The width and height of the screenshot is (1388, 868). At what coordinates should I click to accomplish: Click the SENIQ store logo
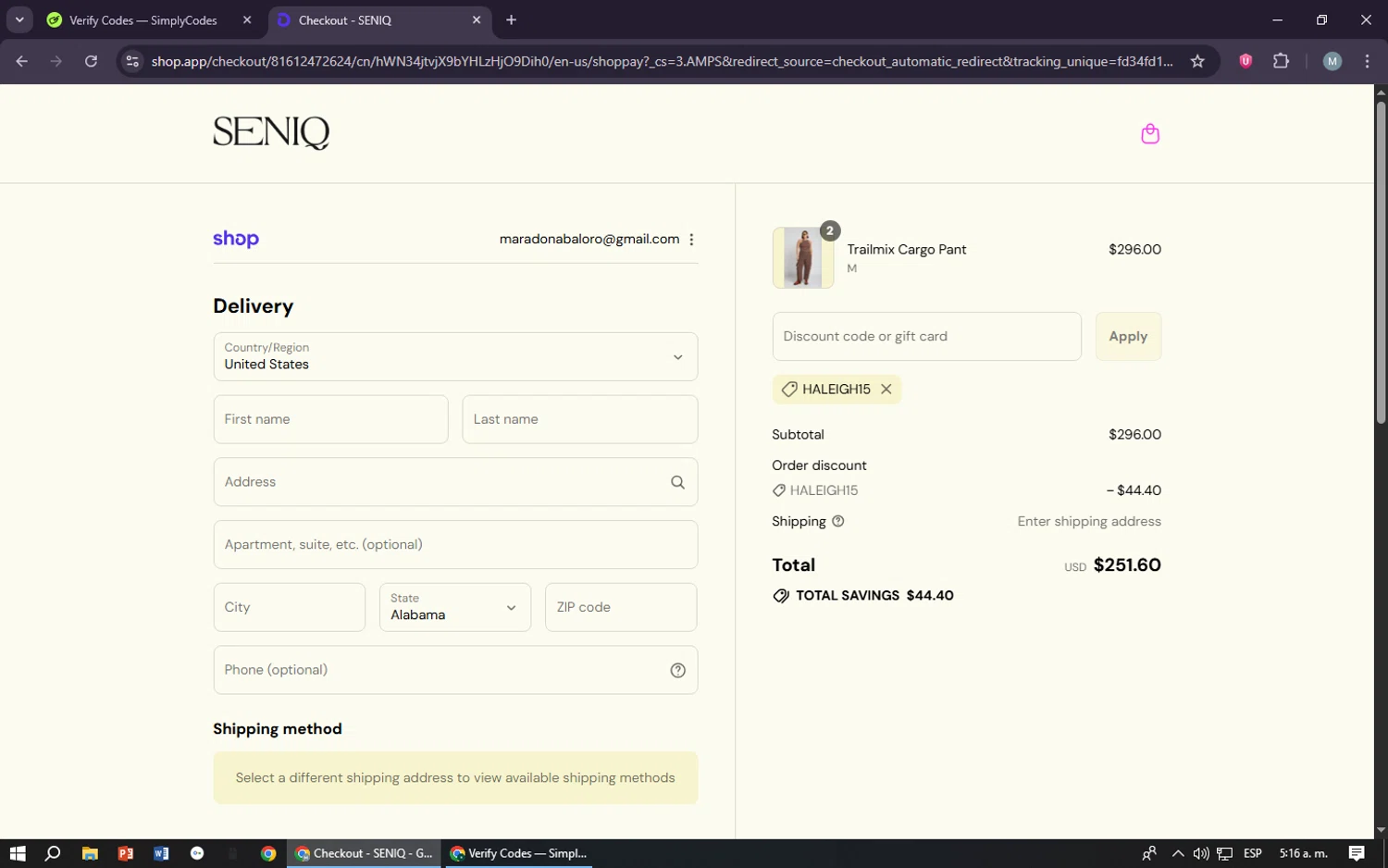(271, 132)
